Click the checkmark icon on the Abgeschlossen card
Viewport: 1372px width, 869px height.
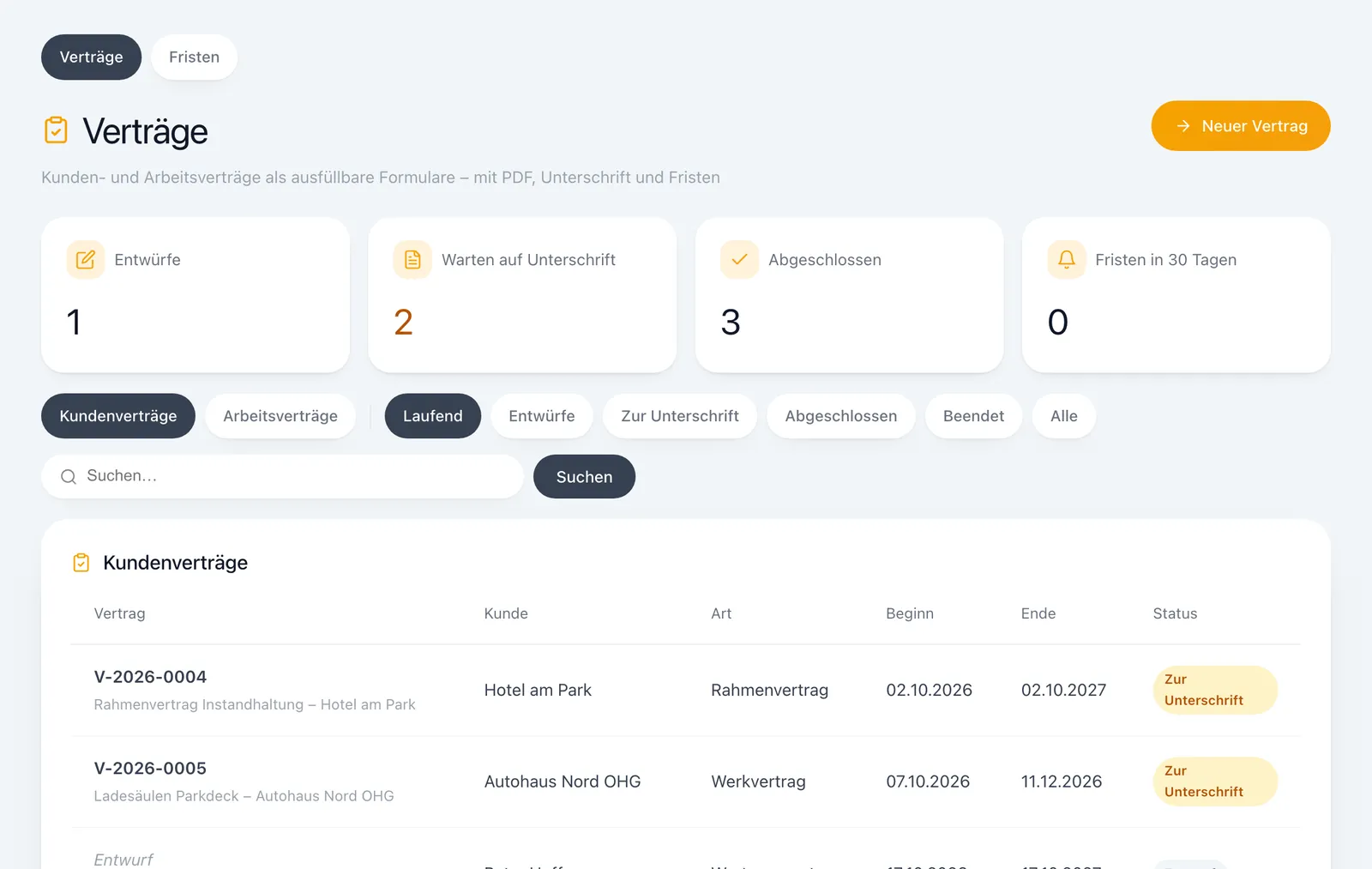pos(739,260)
